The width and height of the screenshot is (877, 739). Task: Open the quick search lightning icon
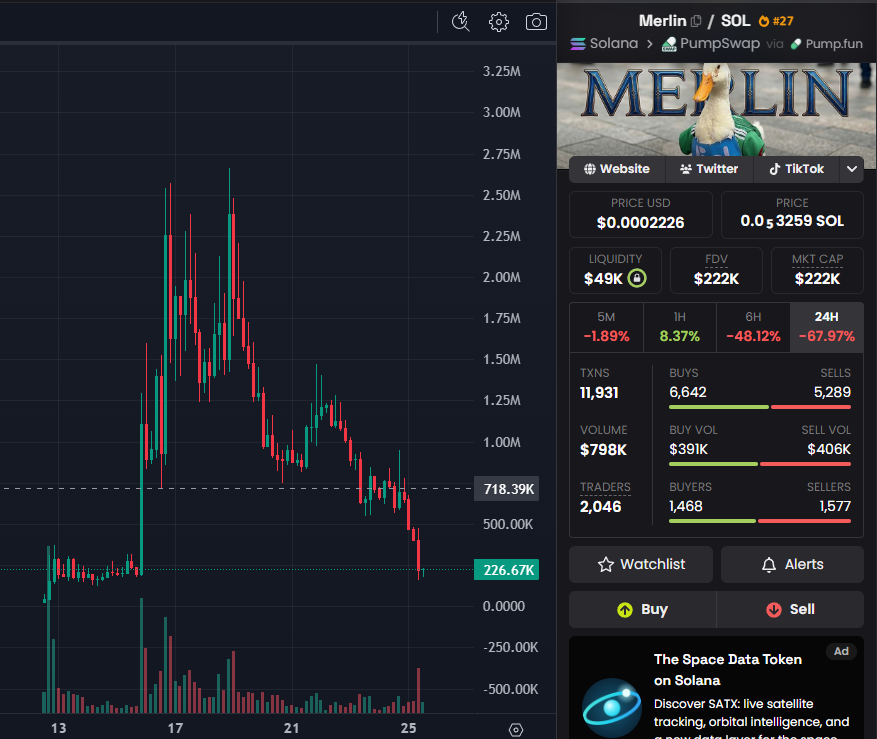pyautogui.click(x=461, y=22)
